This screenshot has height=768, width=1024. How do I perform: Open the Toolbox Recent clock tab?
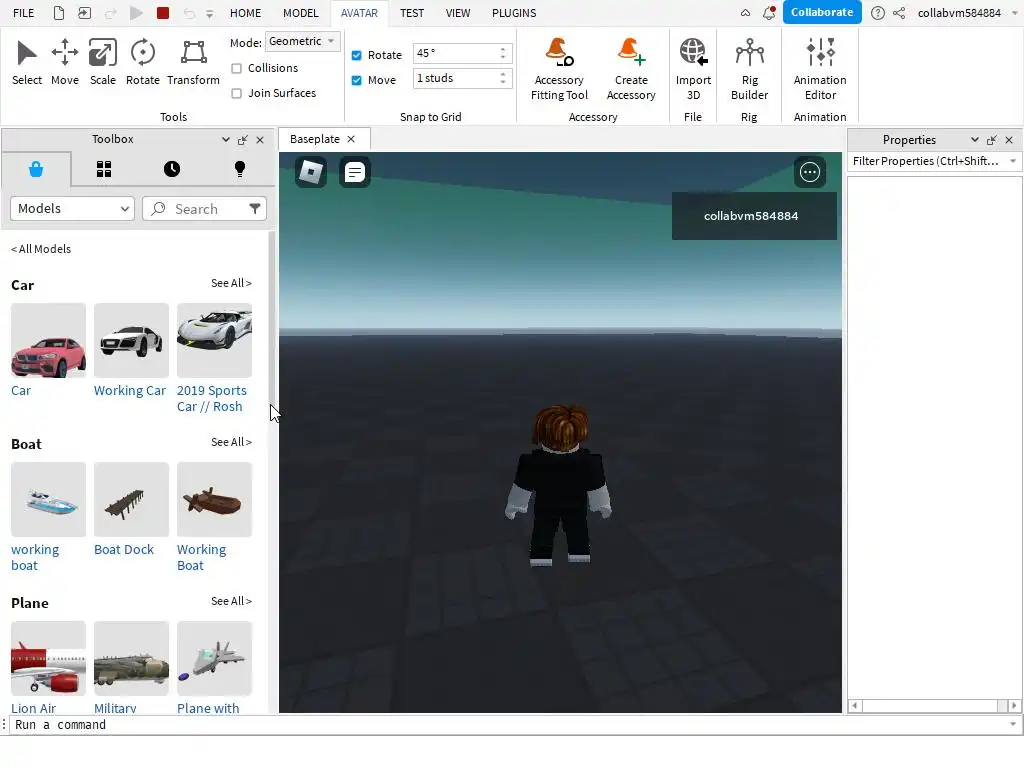[x=172, y=170]
